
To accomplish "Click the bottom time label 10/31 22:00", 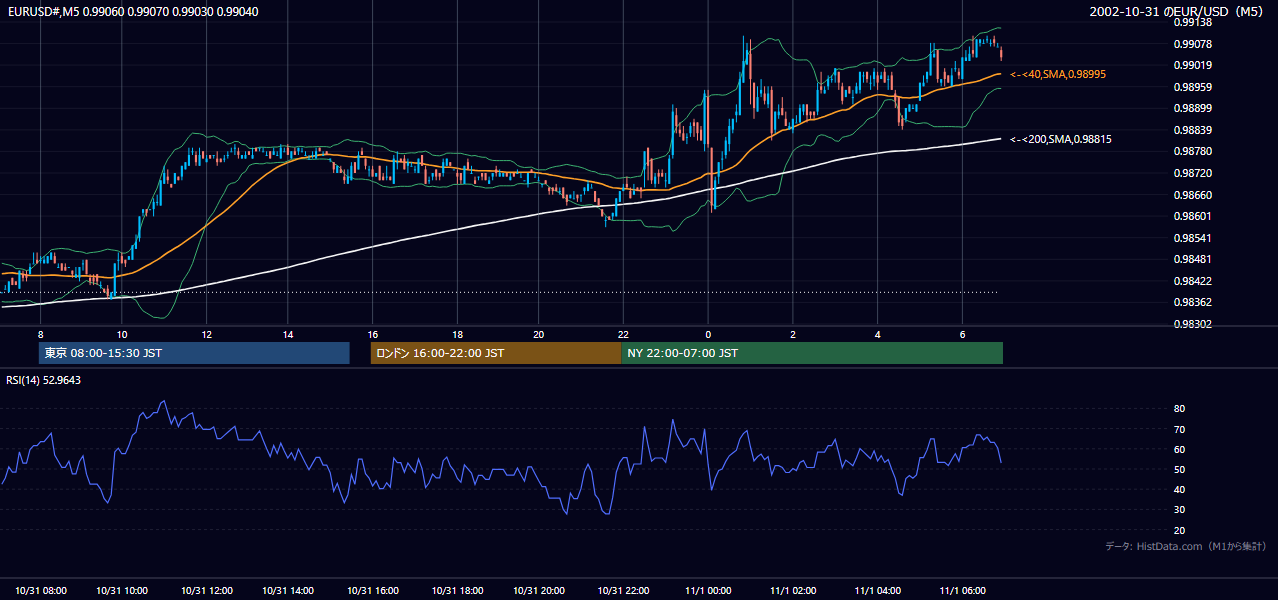I will [x=624, y=591].
